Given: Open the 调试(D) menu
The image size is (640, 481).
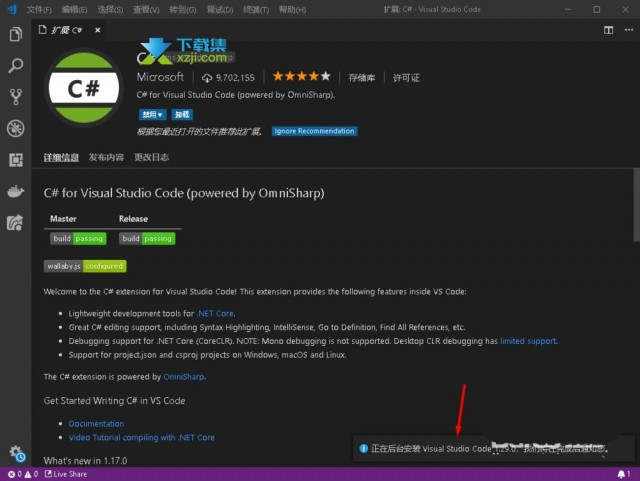Looking at the screenshot, I should [x=220, y=9].
